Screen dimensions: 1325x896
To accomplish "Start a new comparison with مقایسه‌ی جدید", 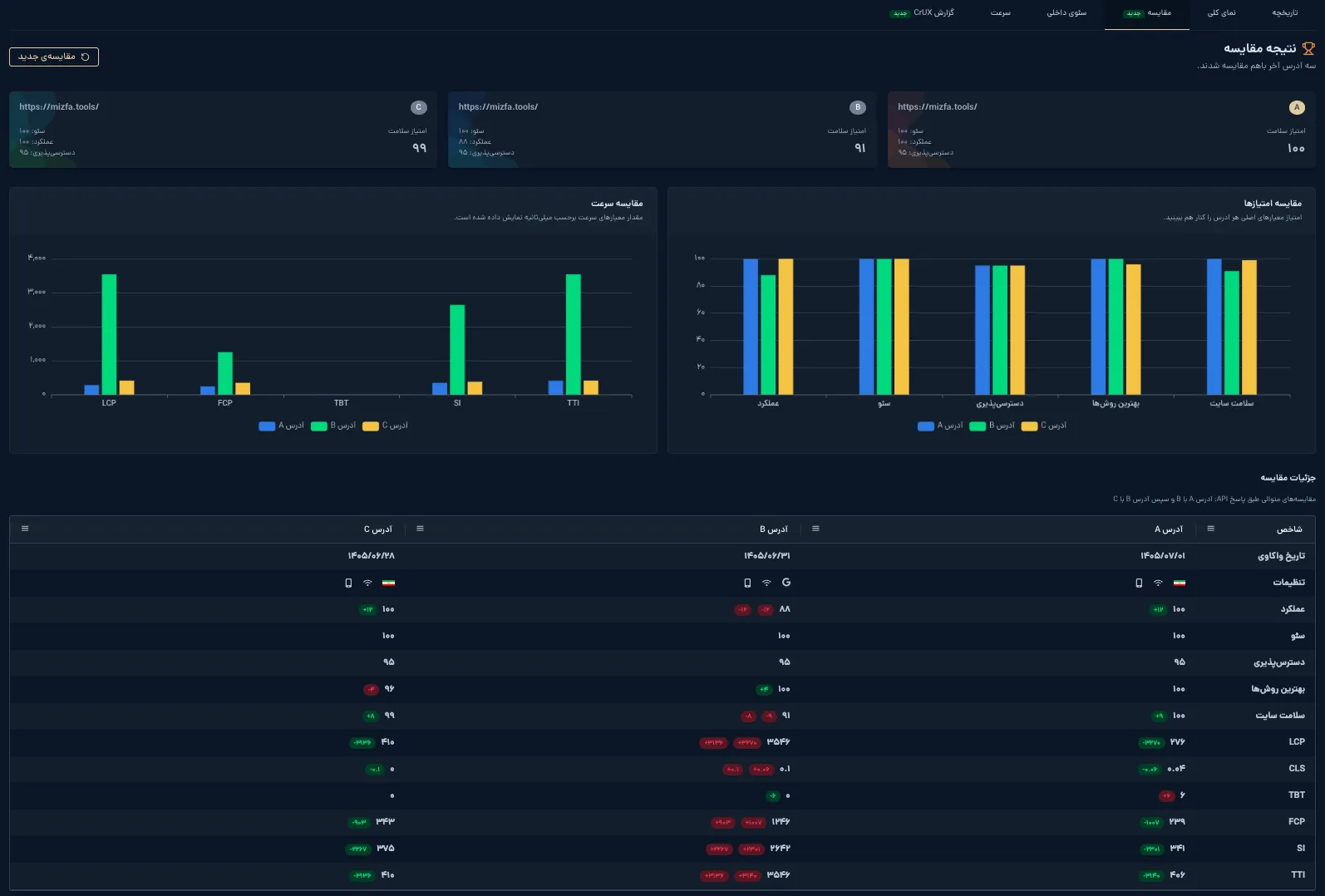I will coord(54,57).
